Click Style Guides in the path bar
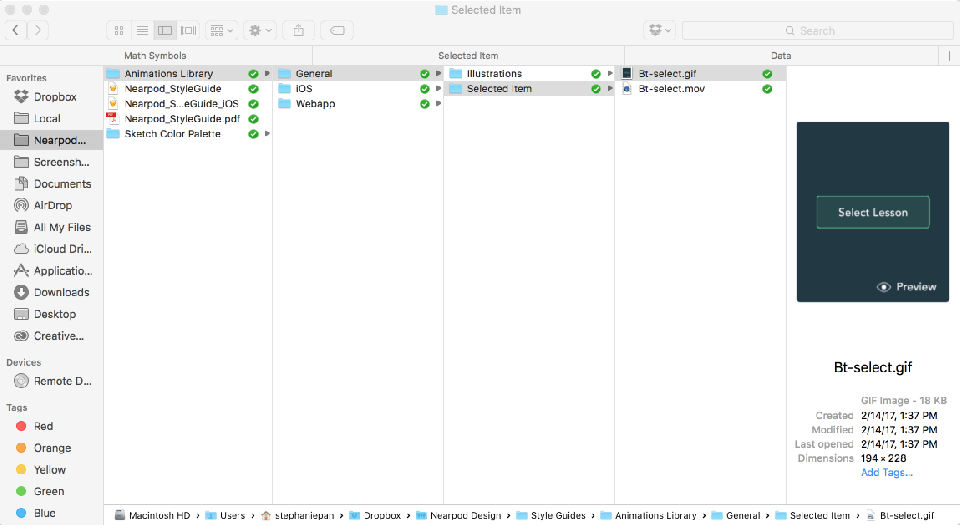This screenshot has height=525, width=960. (x=551, y=516)
